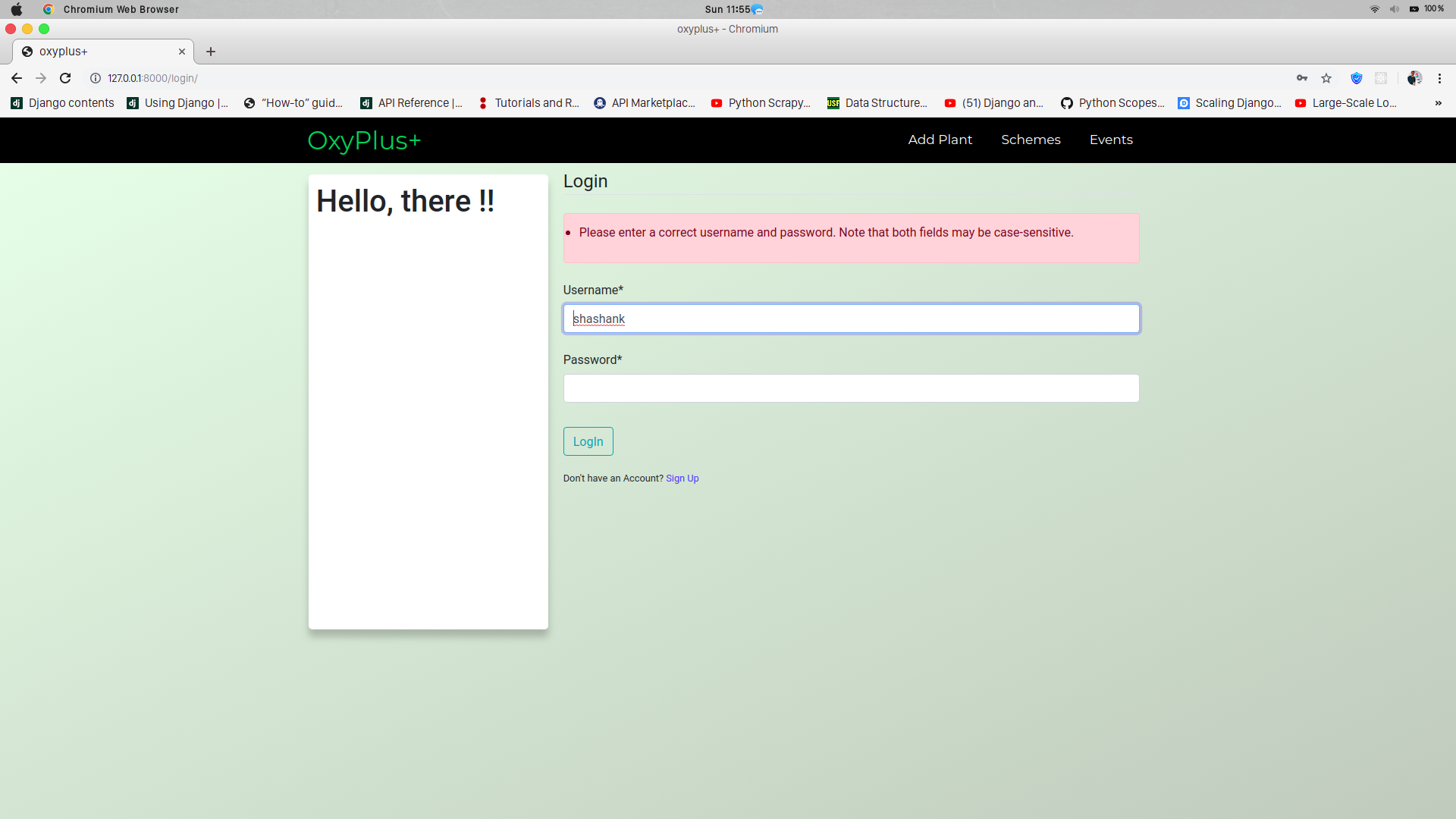Open a new tab with plus
Viewport: 1456px width, 819px height.
coord(211,52)
